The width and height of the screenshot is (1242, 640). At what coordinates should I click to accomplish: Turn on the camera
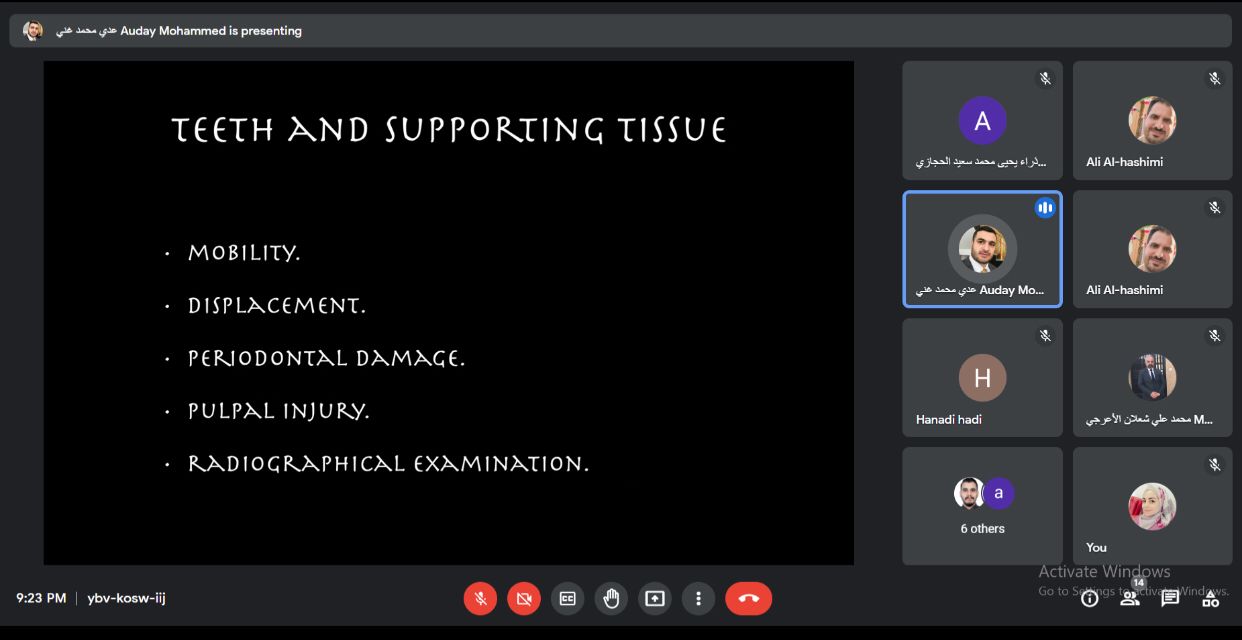pyautogui.click(x=524, y=598)
